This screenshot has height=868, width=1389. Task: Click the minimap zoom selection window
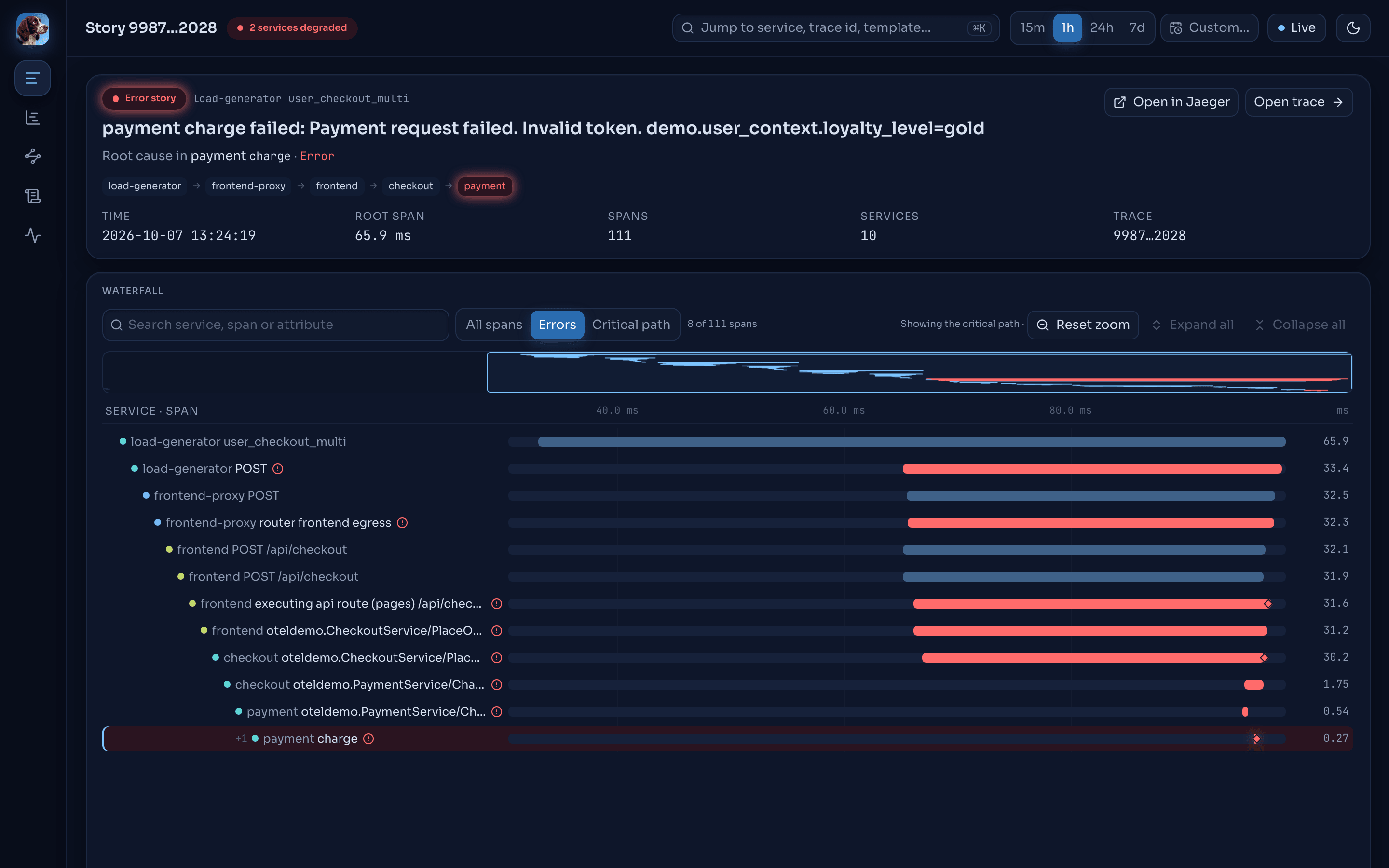[x=920, y=373]
